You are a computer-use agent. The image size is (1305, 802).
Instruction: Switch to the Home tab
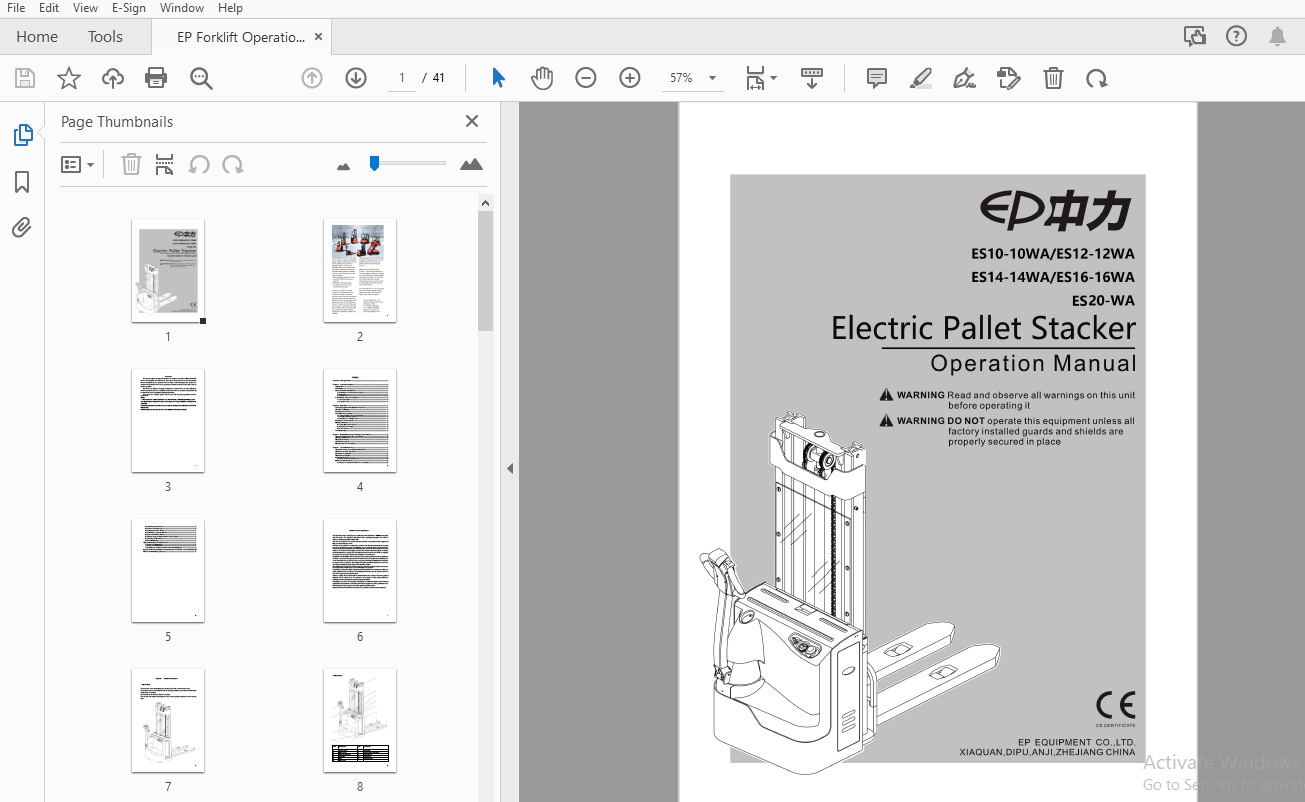pyautogui.click(x=37, y=37)
